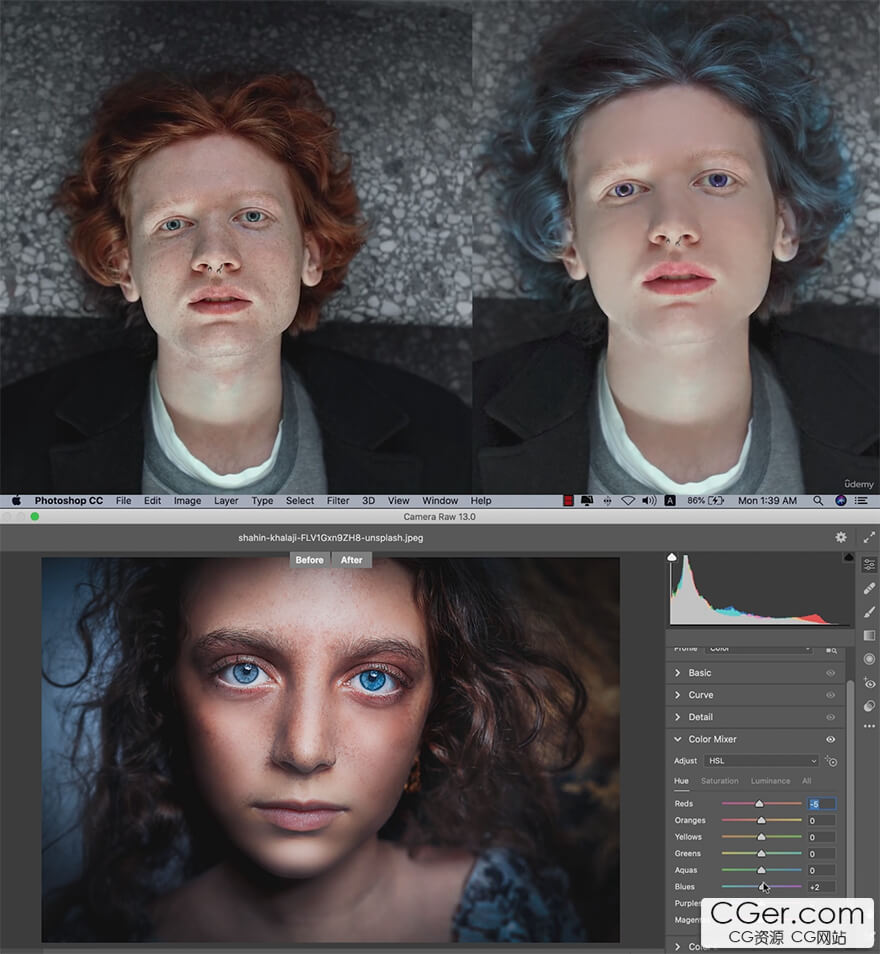Screen dimensions: 880x954
Task: Click the Aquas value input field
Action: point(822,871)
